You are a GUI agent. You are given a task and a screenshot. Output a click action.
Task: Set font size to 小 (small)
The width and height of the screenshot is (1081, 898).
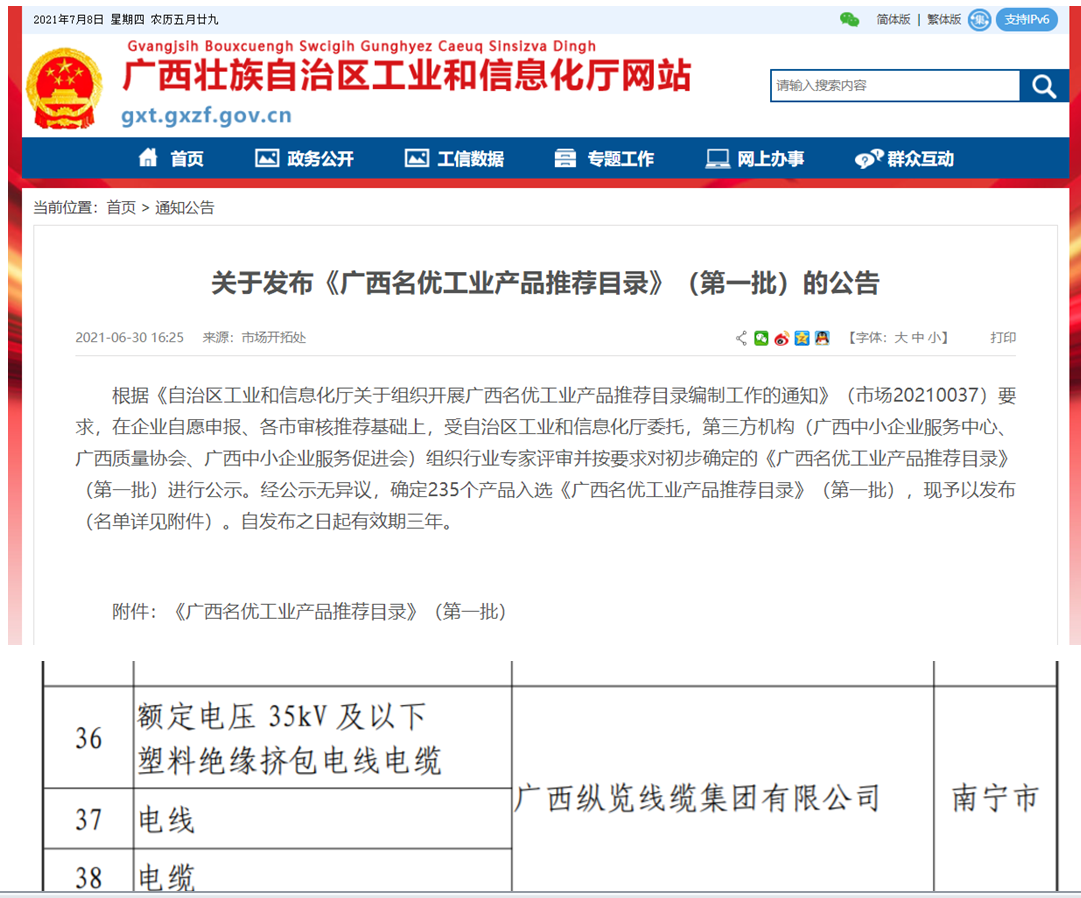(933, 338)
